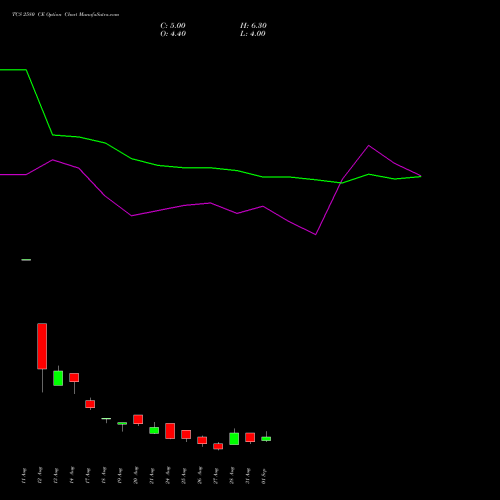The image size is (500, 500).
Task: Click the tall red 12 Aug candlestick
Action: click(x=42, y=346)
